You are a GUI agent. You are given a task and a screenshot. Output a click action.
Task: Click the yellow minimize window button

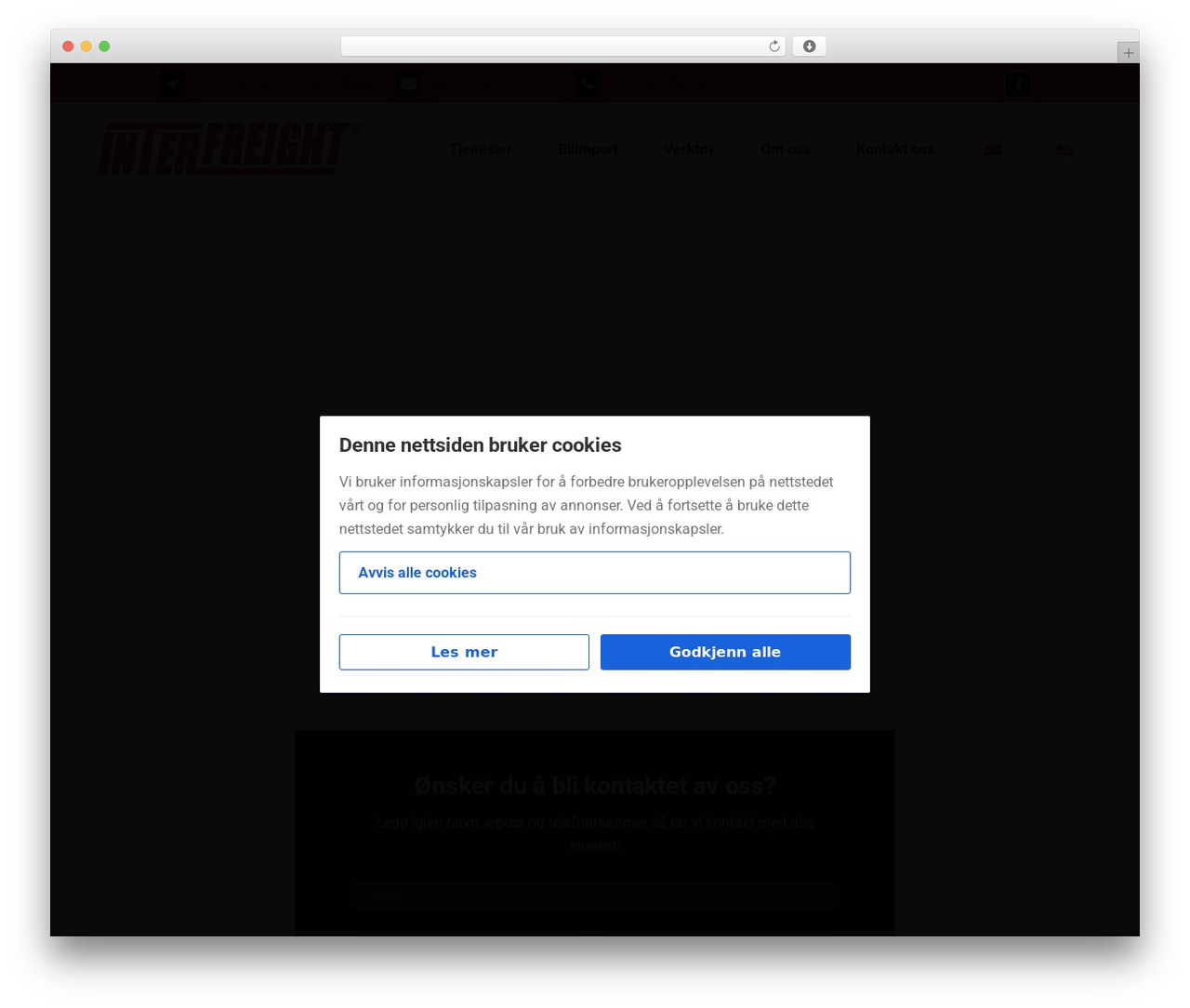[x=86, y=46]
